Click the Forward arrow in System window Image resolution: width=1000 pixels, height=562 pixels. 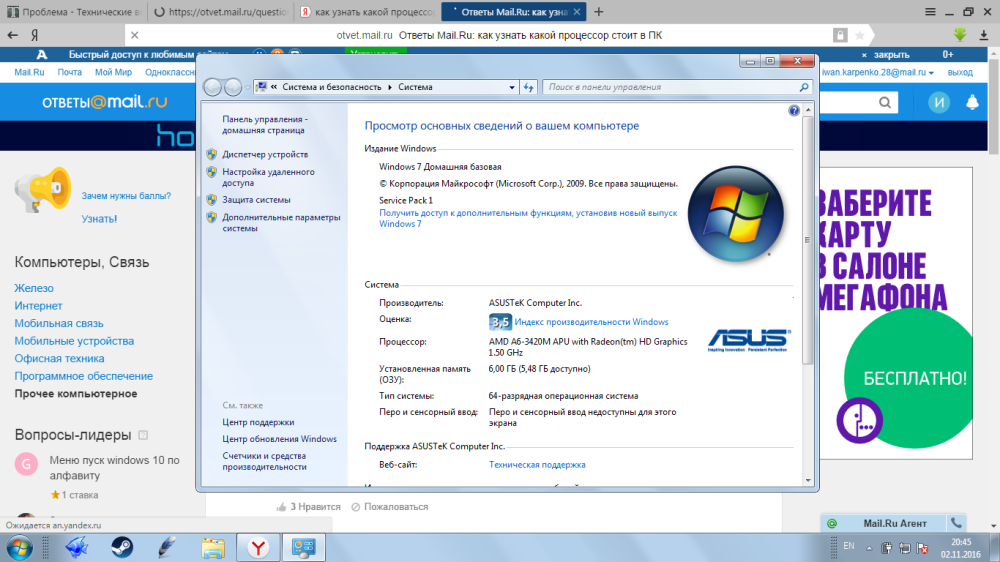point(233,87)
